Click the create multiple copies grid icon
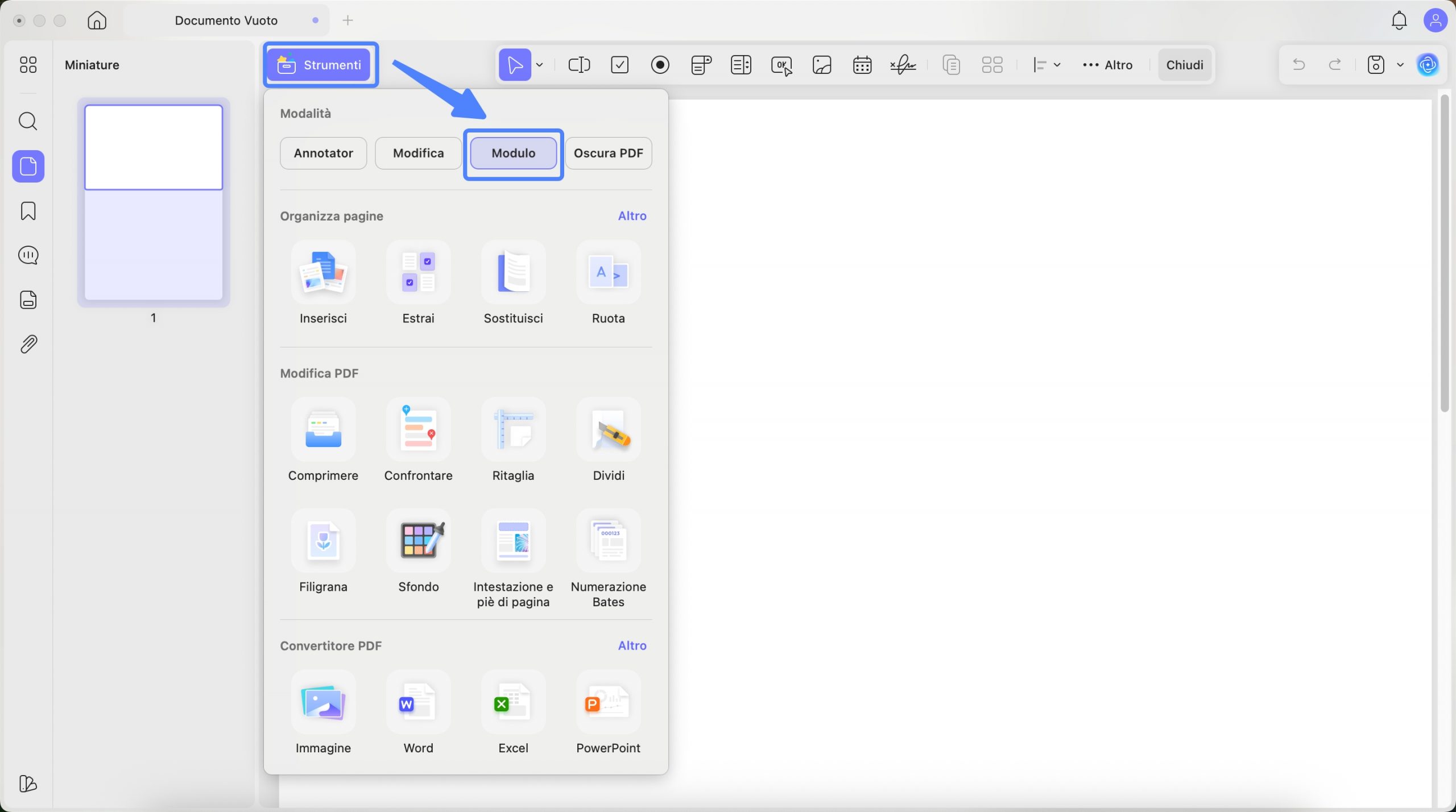The image size is (1456, 812). (x=992, y=65)
